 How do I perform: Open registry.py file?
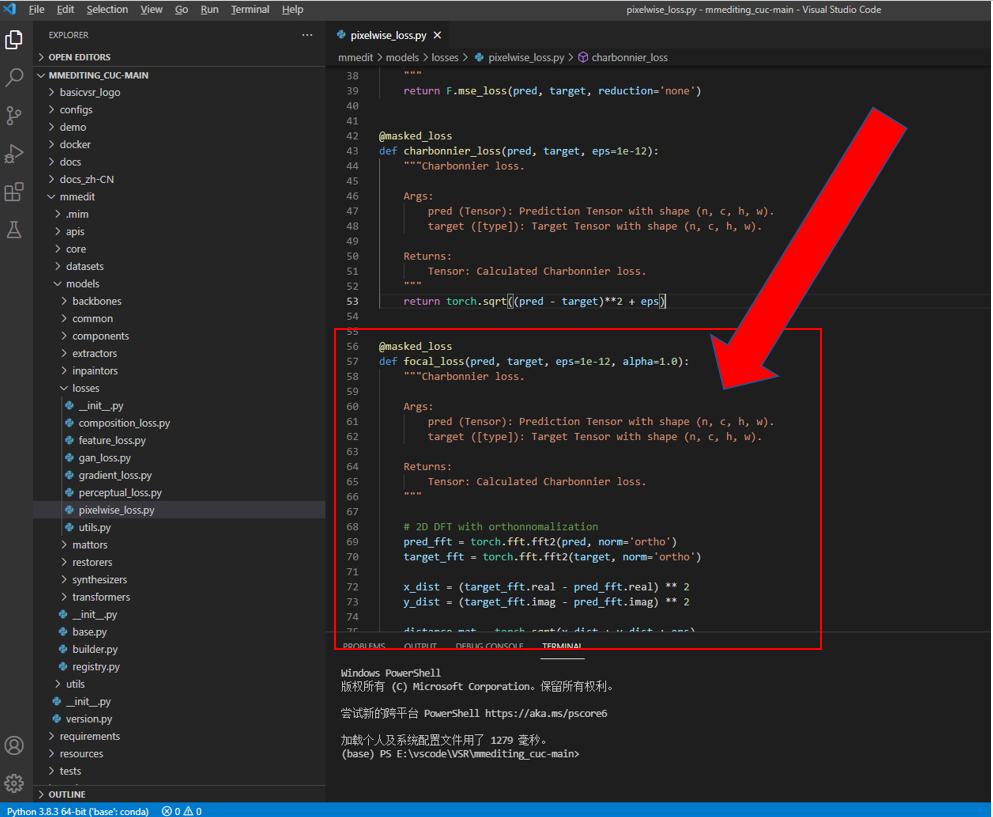click(x=96, y=667)
